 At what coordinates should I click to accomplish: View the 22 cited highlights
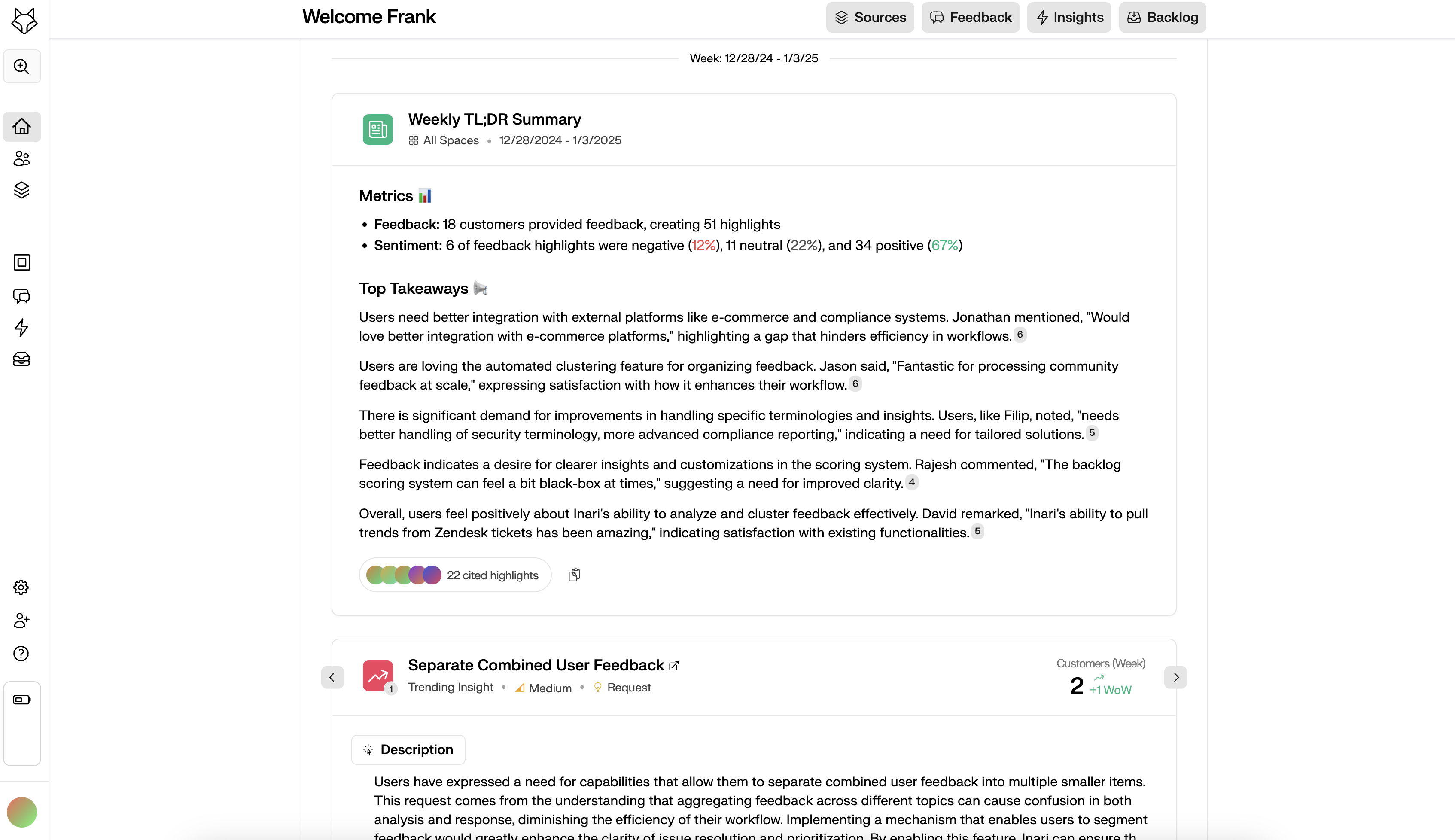pos(455,574)
